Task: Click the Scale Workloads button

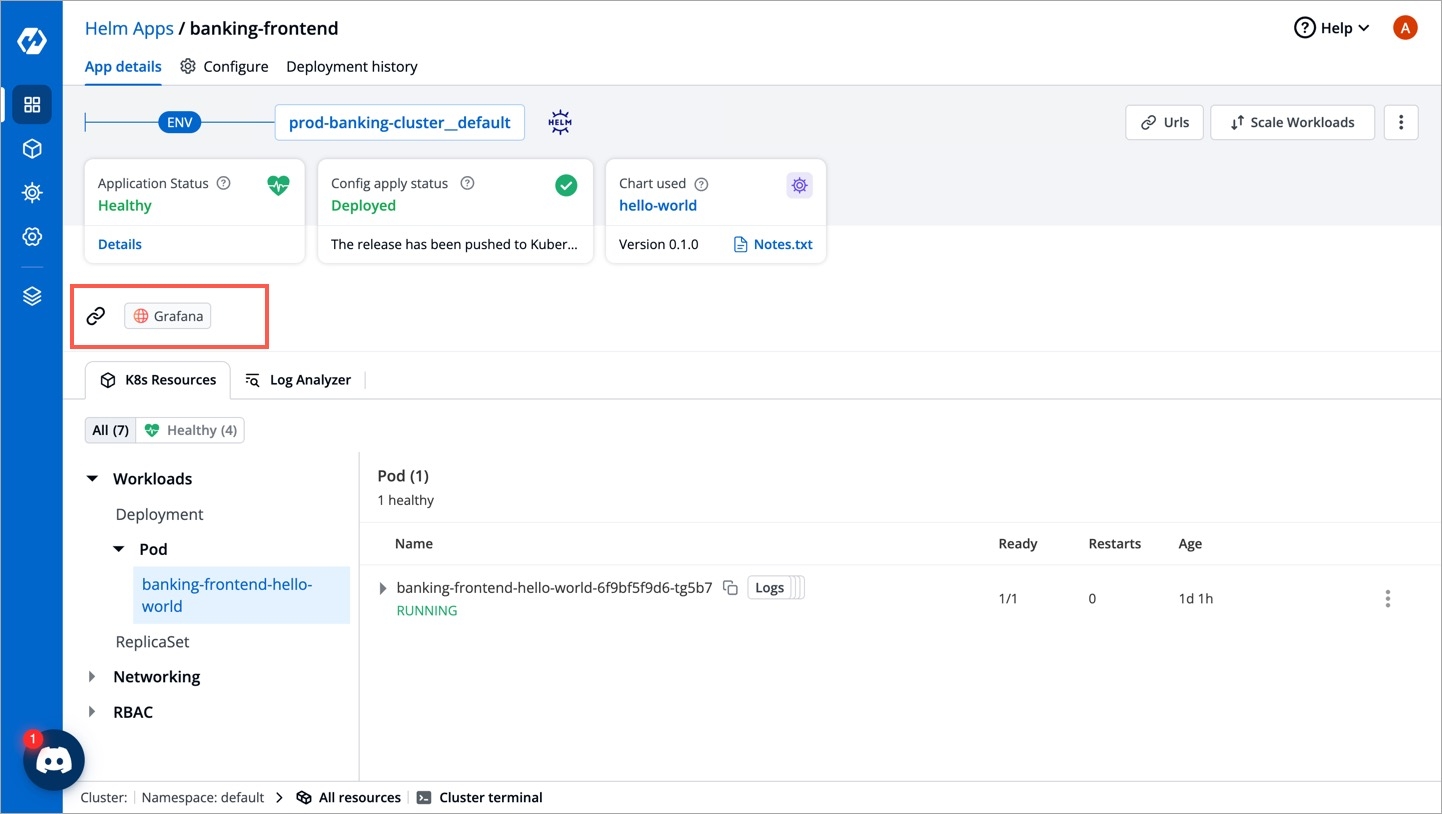Action: [1292, 122]
